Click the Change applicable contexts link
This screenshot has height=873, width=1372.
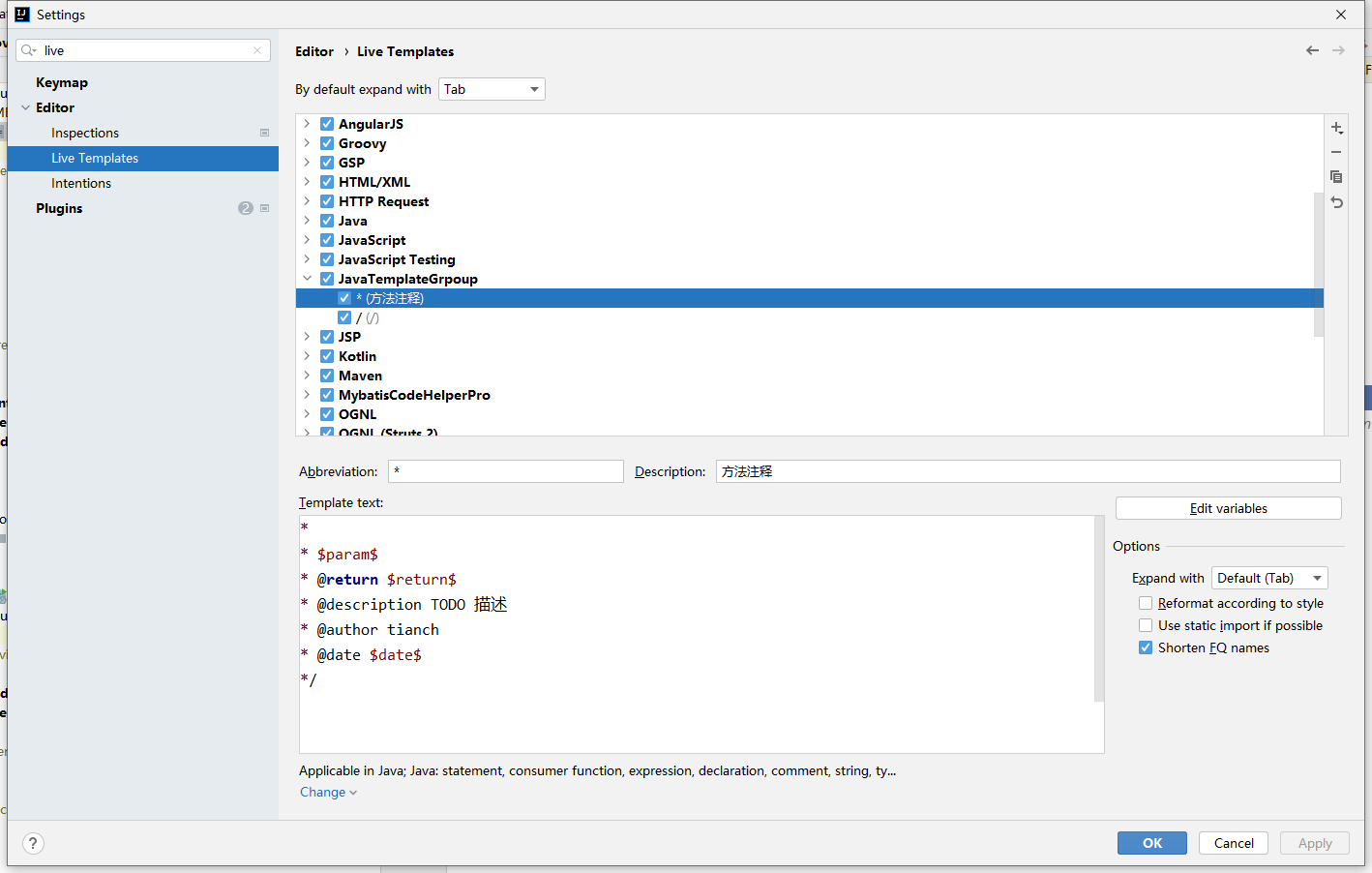pos(328,792)
